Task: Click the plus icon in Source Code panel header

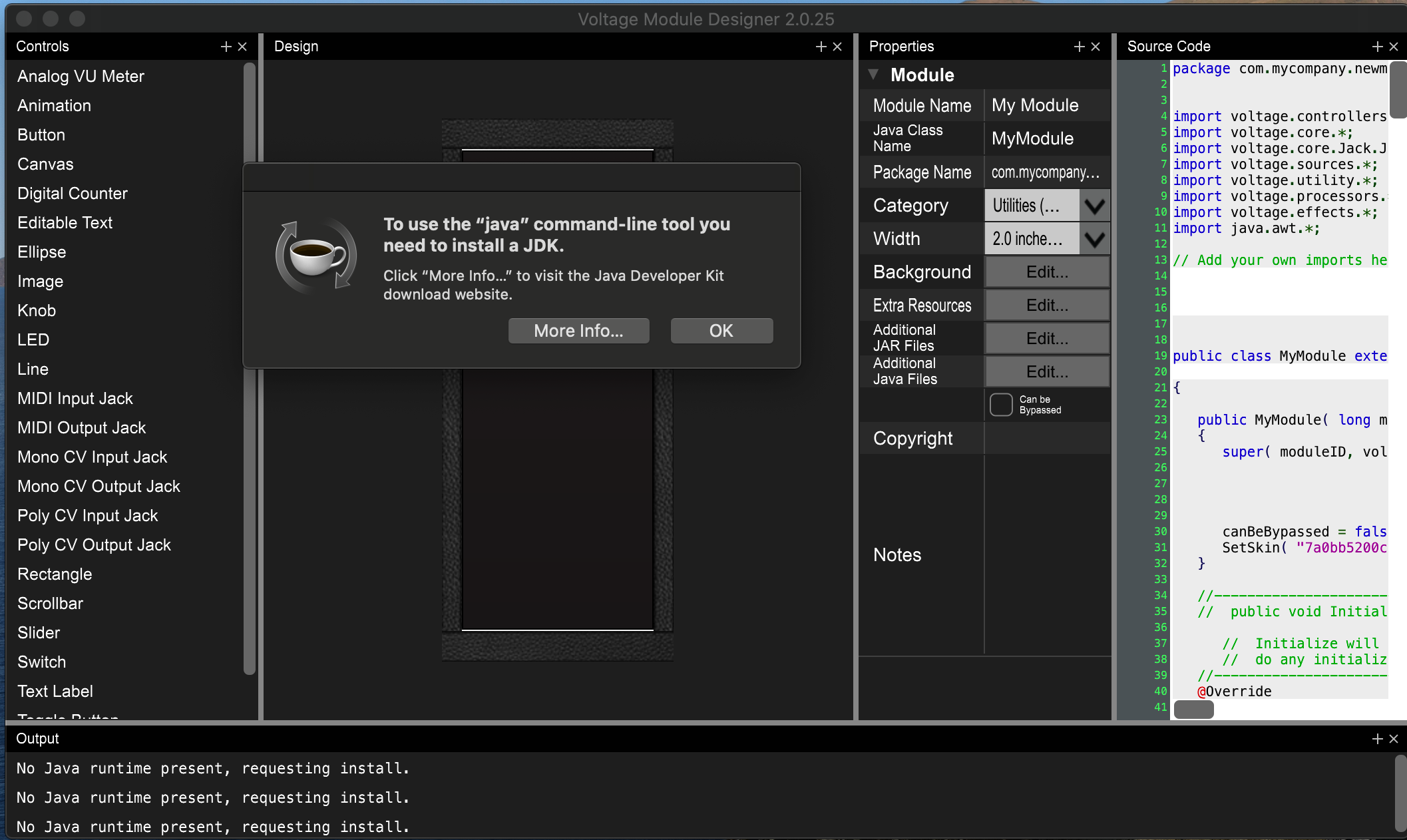Action: pos(1377,47)
